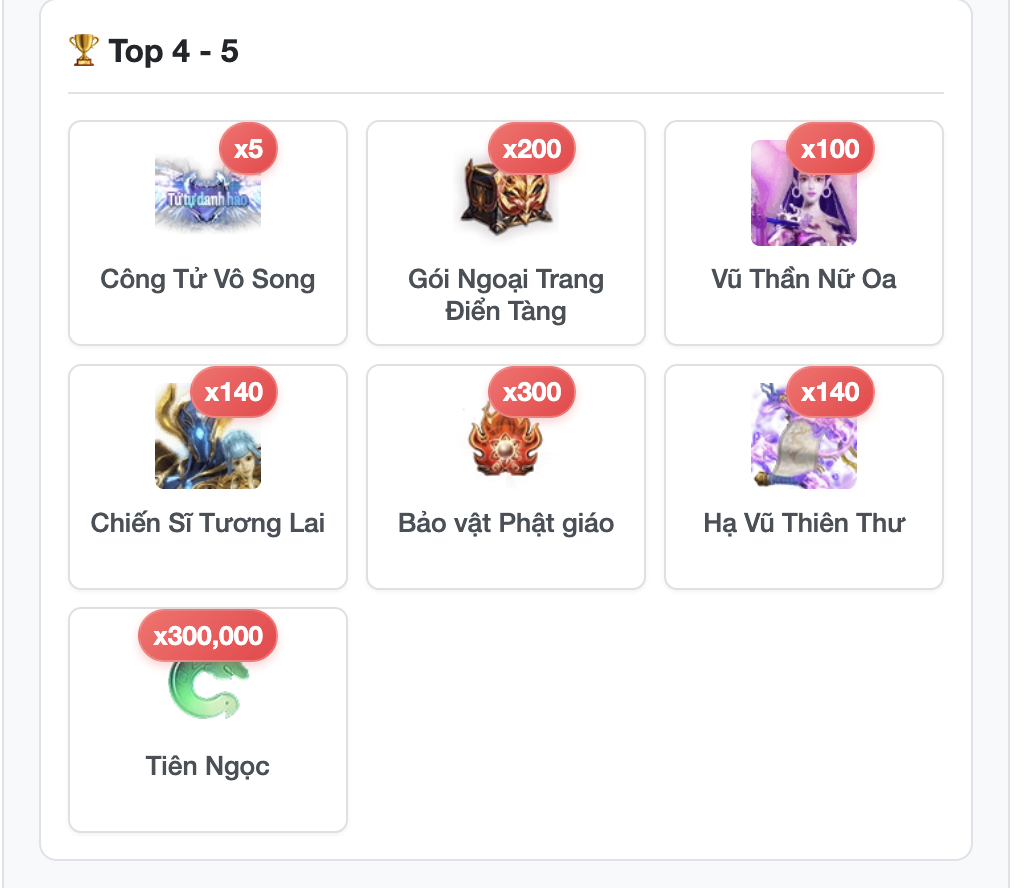
Task: Click the x300,000 quantity badge
Action: [208, 636]
